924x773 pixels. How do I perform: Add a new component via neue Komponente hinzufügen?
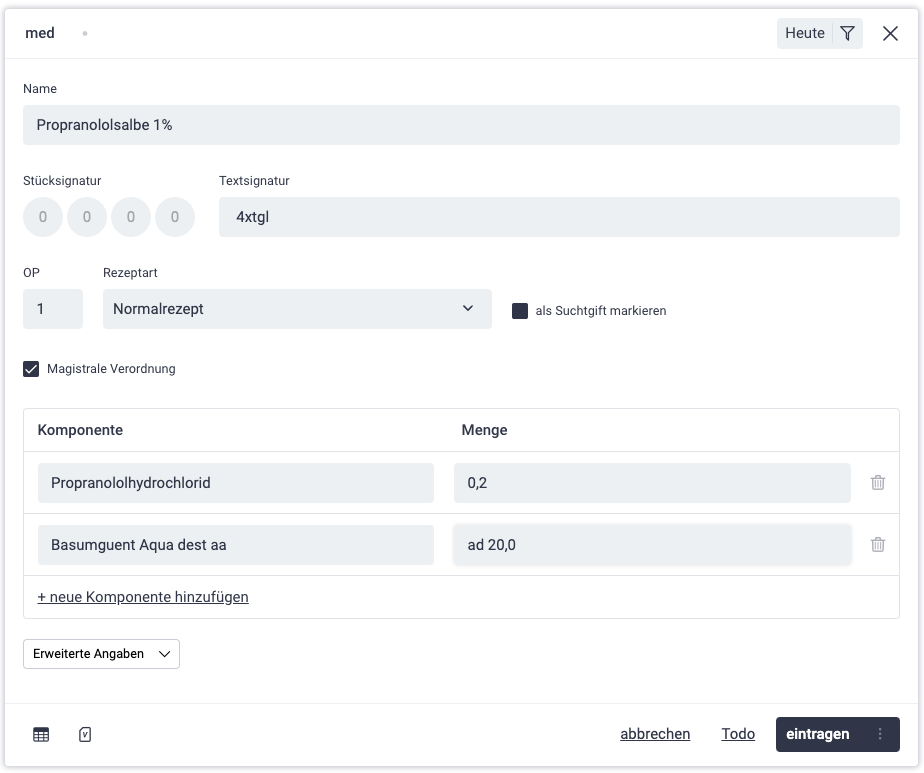(143, 597)
